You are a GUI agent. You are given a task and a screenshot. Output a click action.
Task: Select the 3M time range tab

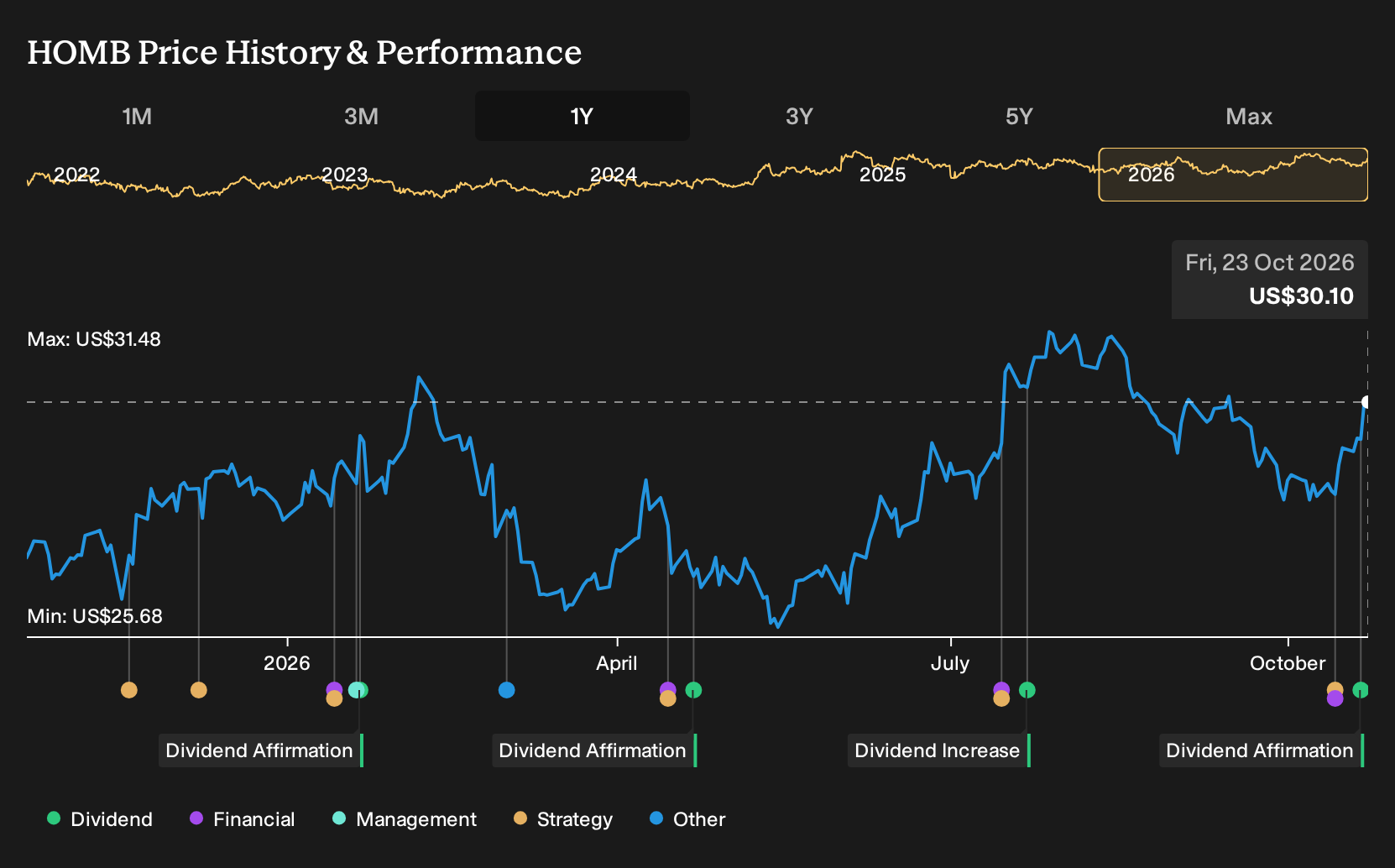[x=361, y=116]
